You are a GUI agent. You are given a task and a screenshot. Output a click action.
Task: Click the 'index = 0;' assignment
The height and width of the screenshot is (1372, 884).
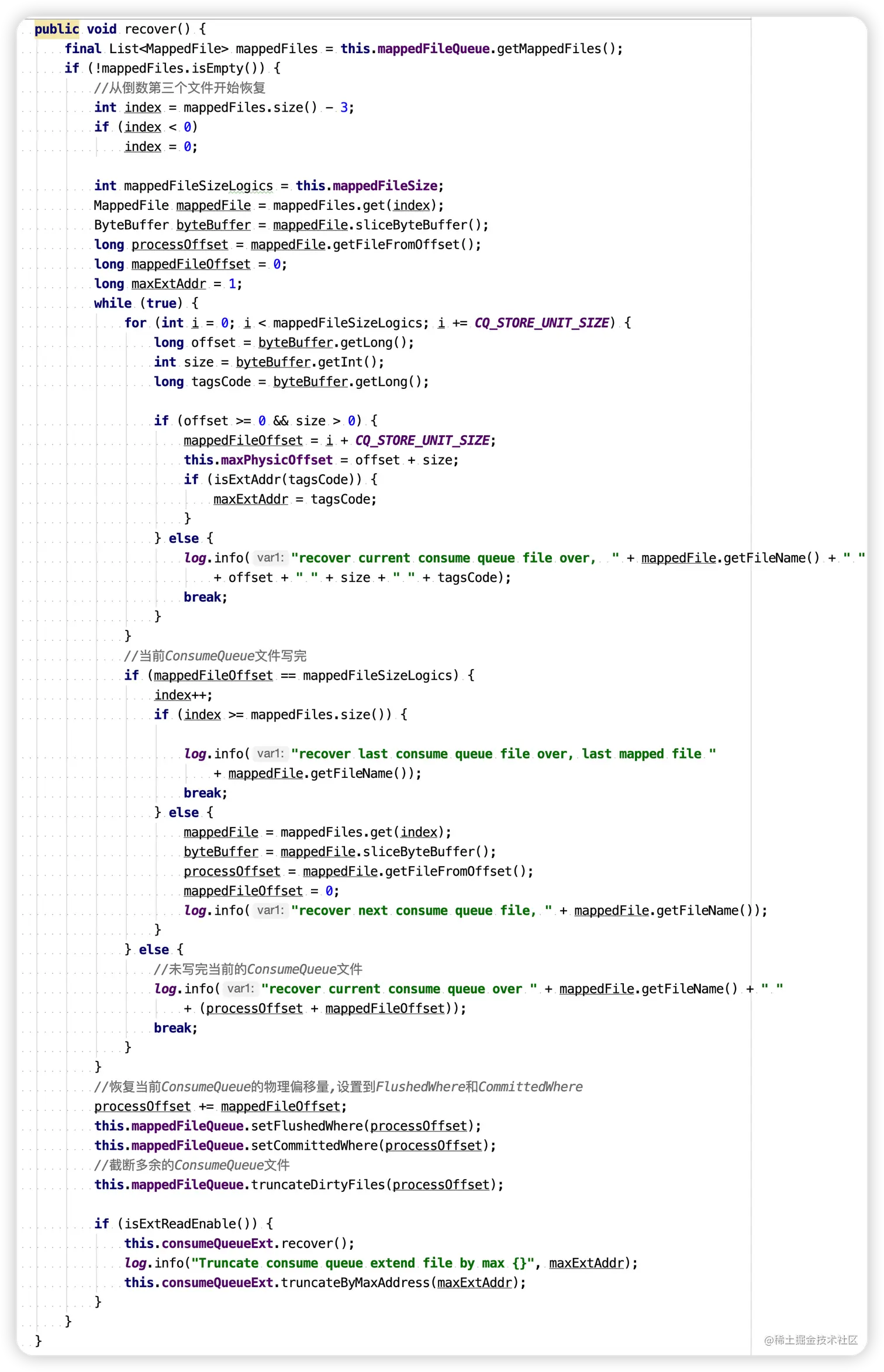[x=161, y=146]
